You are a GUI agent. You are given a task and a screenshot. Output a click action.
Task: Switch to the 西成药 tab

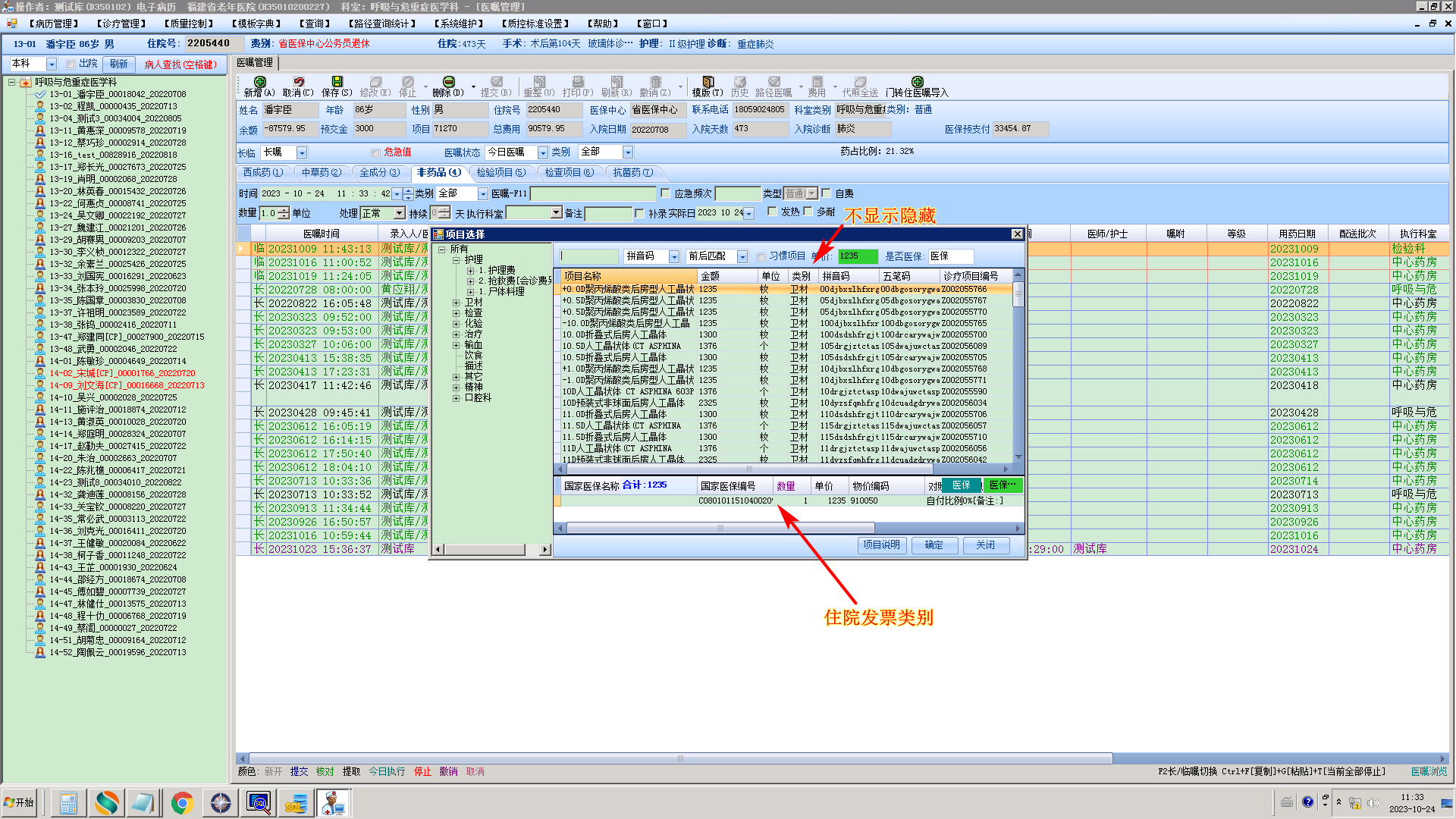(262, 173)
